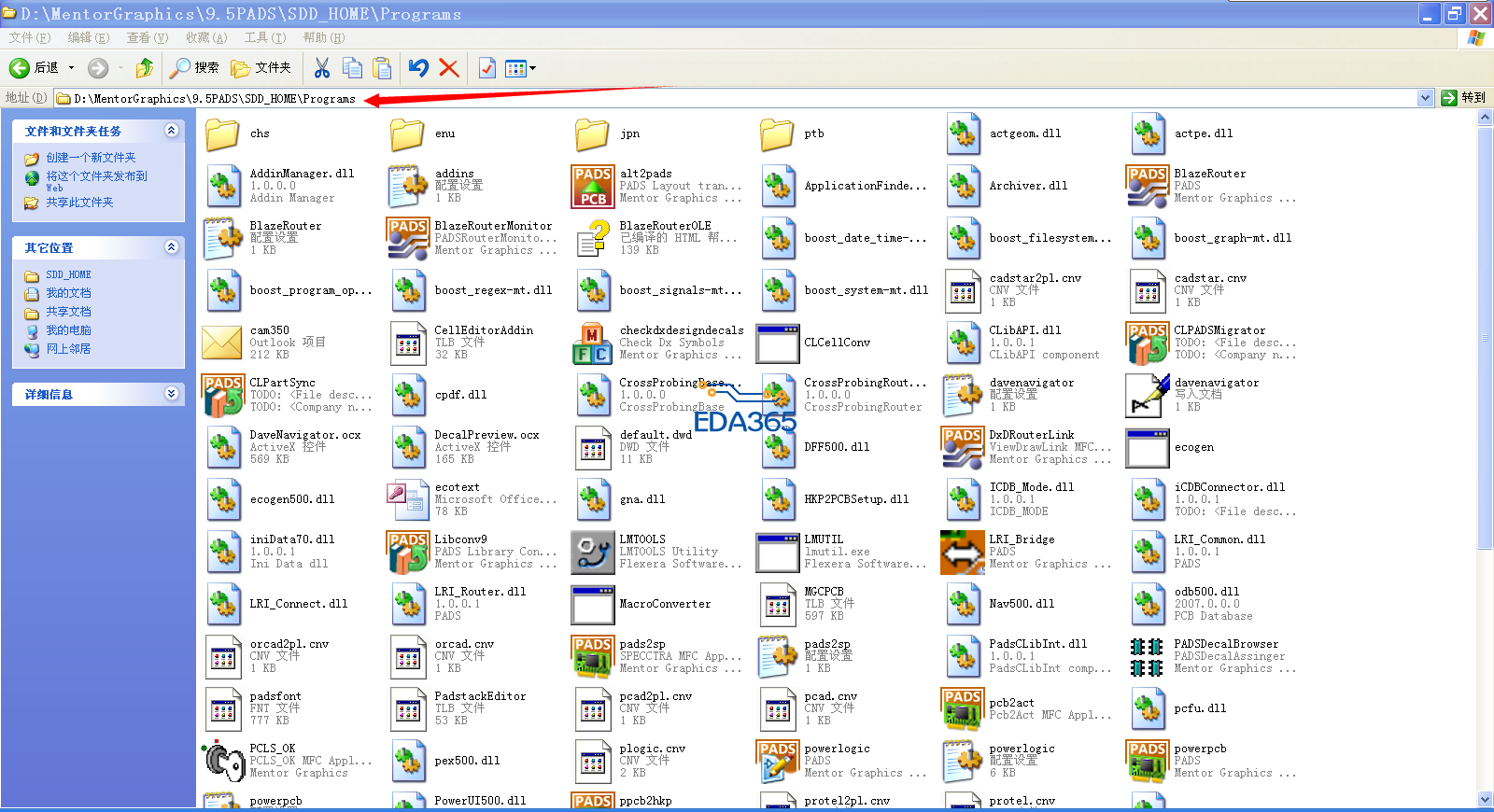Collapse the Other Places panel

pyautogui.click(x=172, y=247)
